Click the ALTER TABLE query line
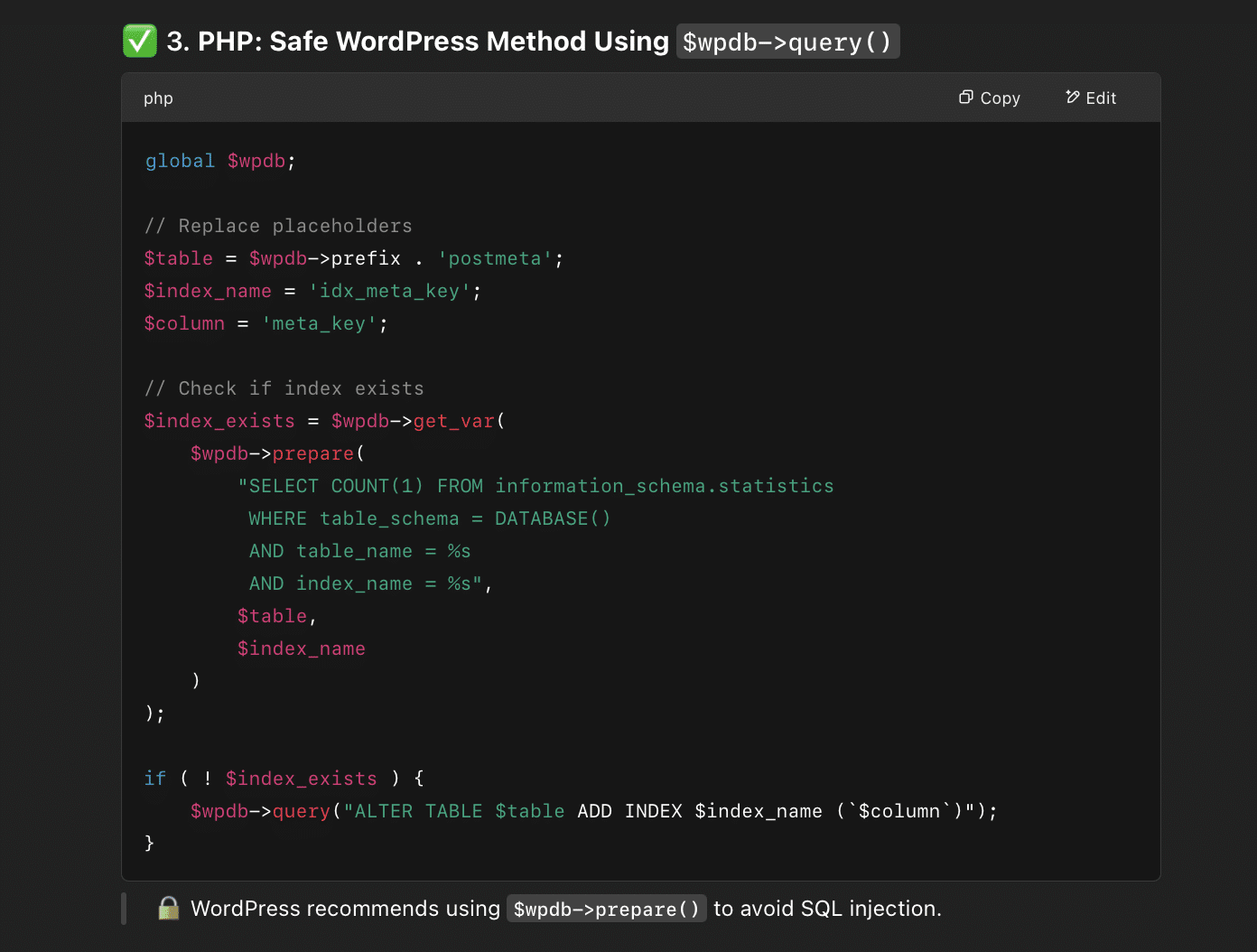 tap(593, 811)
